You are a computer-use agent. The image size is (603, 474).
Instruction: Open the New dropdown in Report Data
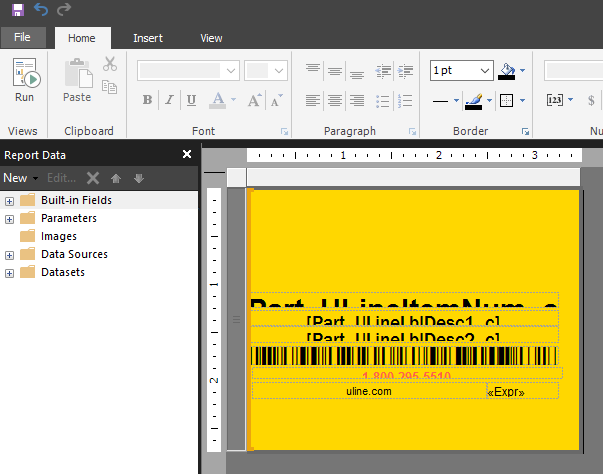coord(21,178)
